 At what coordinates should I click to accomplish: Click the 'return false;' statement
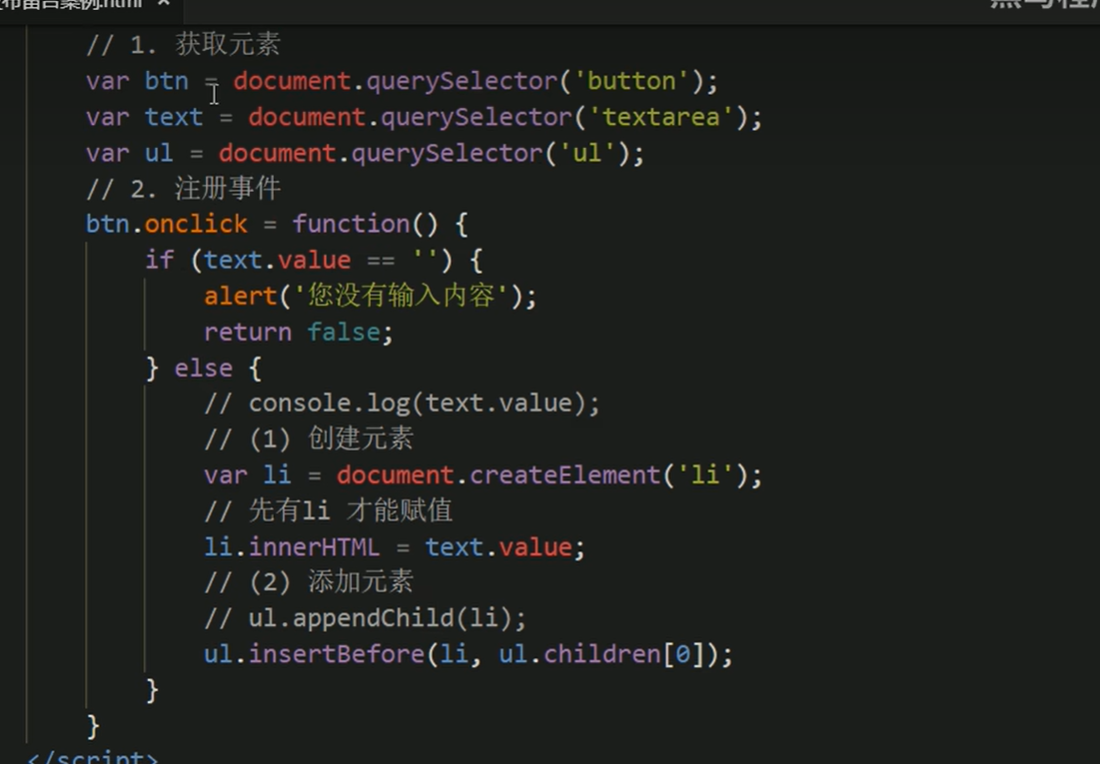coord(298,333)
